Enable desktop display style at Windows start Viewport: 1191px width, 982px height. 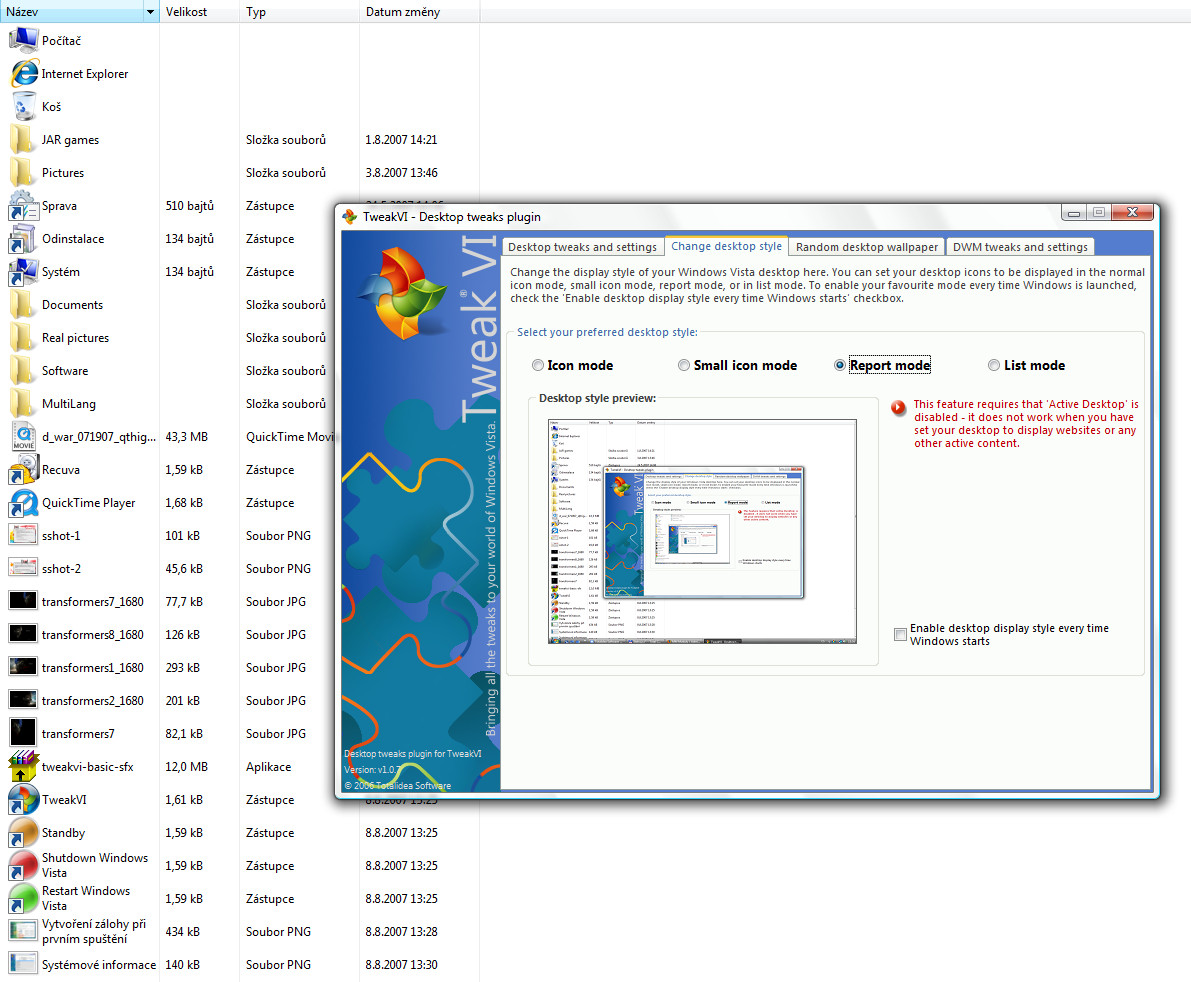pos(900,634)
